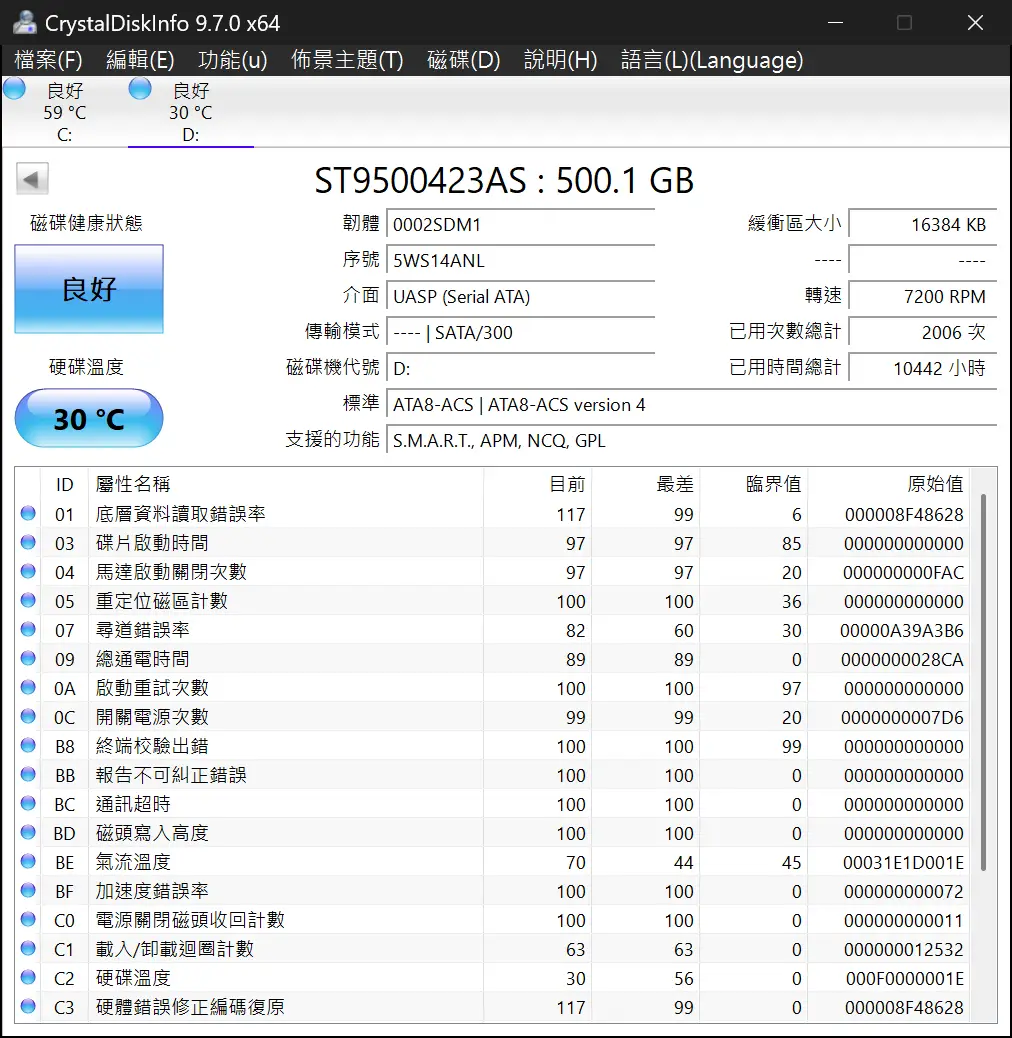Click status dot of attribute C2 row
1012x1038 pixels.
click(28, 977)
